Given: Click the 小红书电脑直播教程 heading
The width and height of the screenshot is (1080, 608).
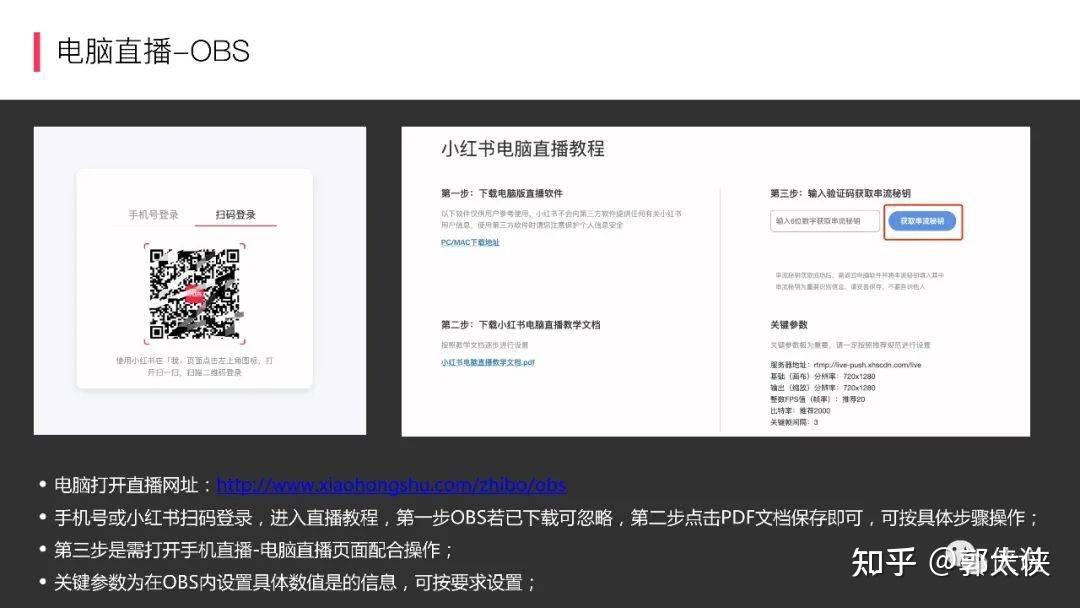Looking at the screenshot, I should point(523,149).
